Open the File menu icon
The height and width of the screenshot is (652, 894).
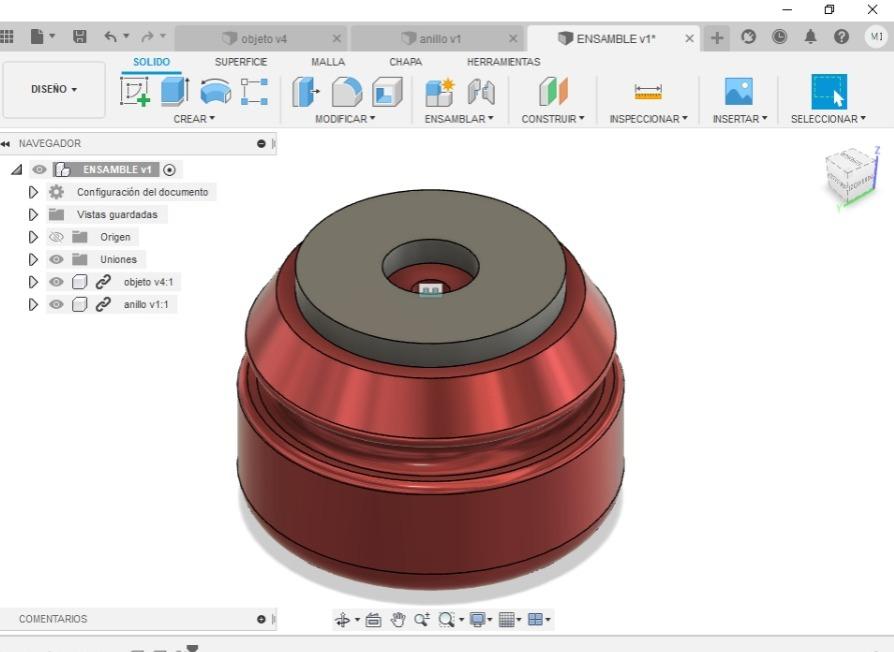pyautogui.click(x=37, y=37)
